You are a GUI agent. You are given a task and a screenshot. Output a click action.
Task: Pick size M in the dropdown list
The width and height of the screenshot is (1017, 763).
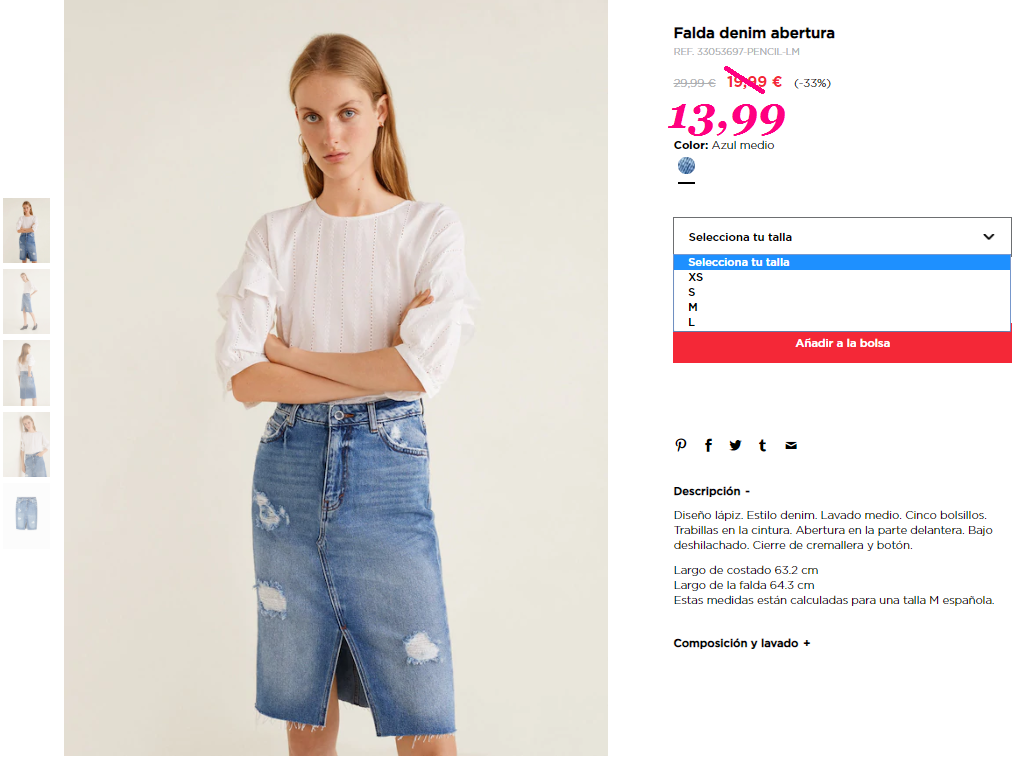pos(842,307)
